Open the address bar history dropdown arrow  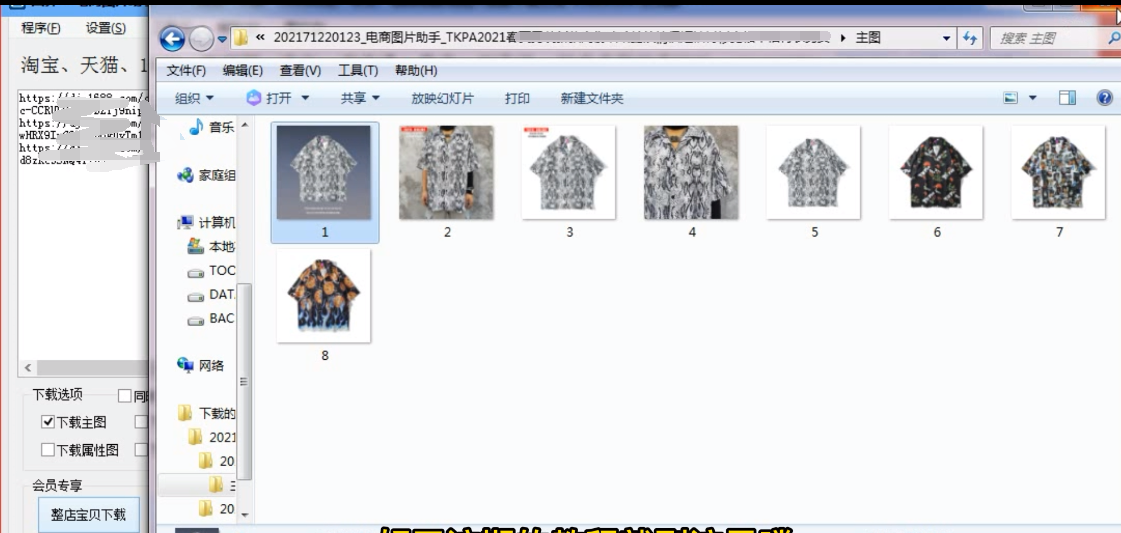(x=946, y=38)
